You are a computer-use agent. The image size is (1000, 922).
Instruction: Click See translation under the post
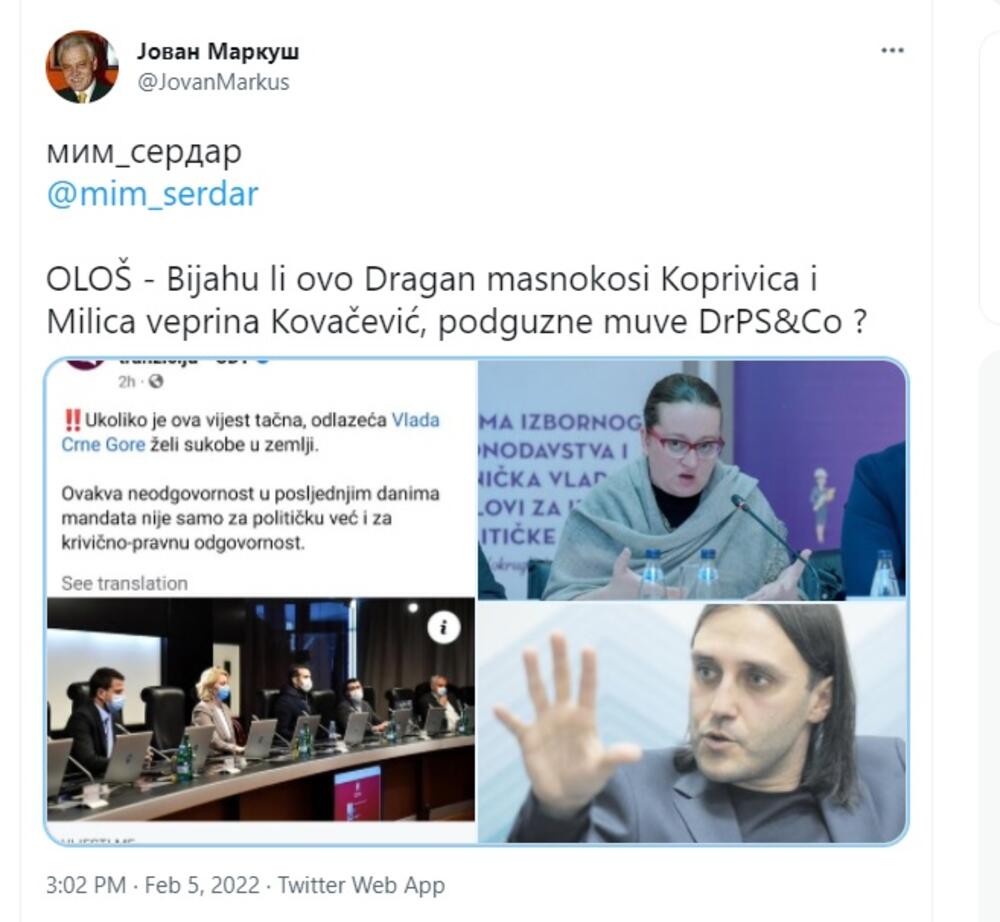124,583
